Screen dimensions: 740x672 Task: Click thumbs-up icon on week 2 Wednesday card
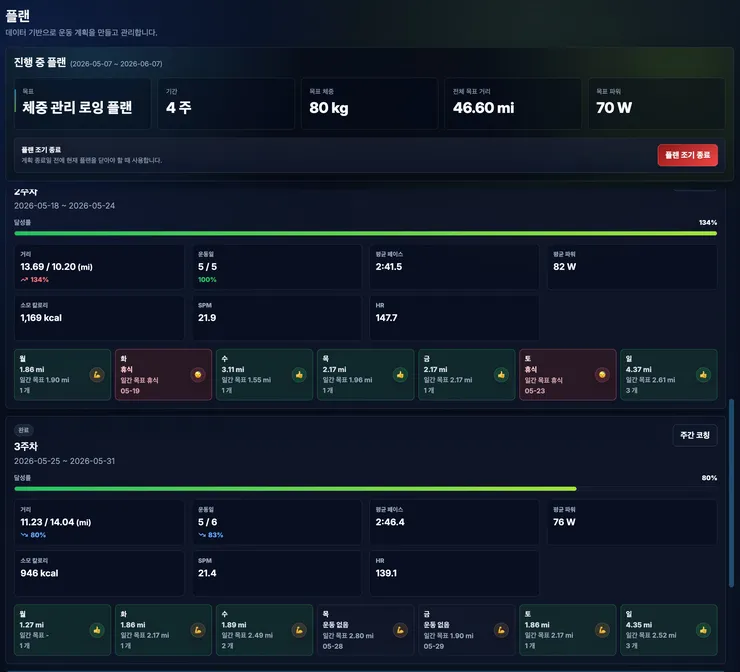pyautogui.click(x=299, y=375)
